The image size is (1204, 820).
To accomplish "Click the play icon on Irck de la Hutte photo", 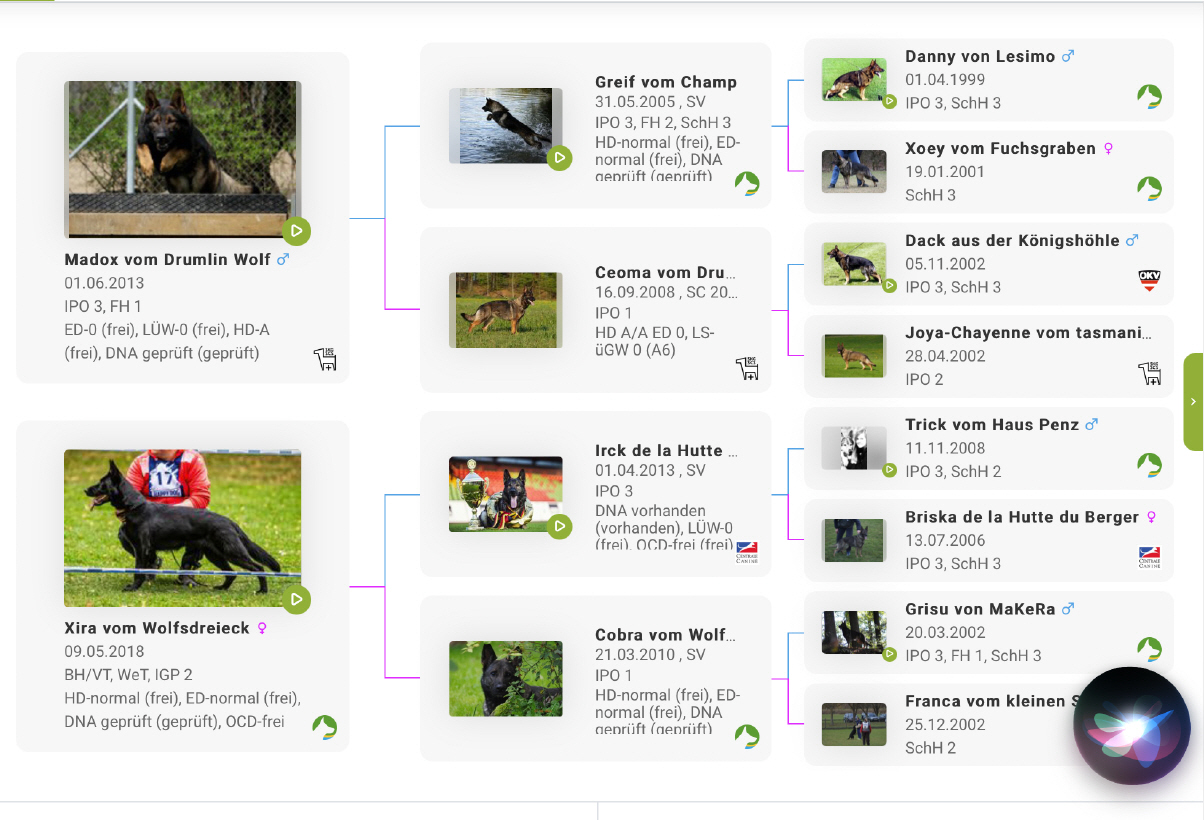I will [560, 526].
